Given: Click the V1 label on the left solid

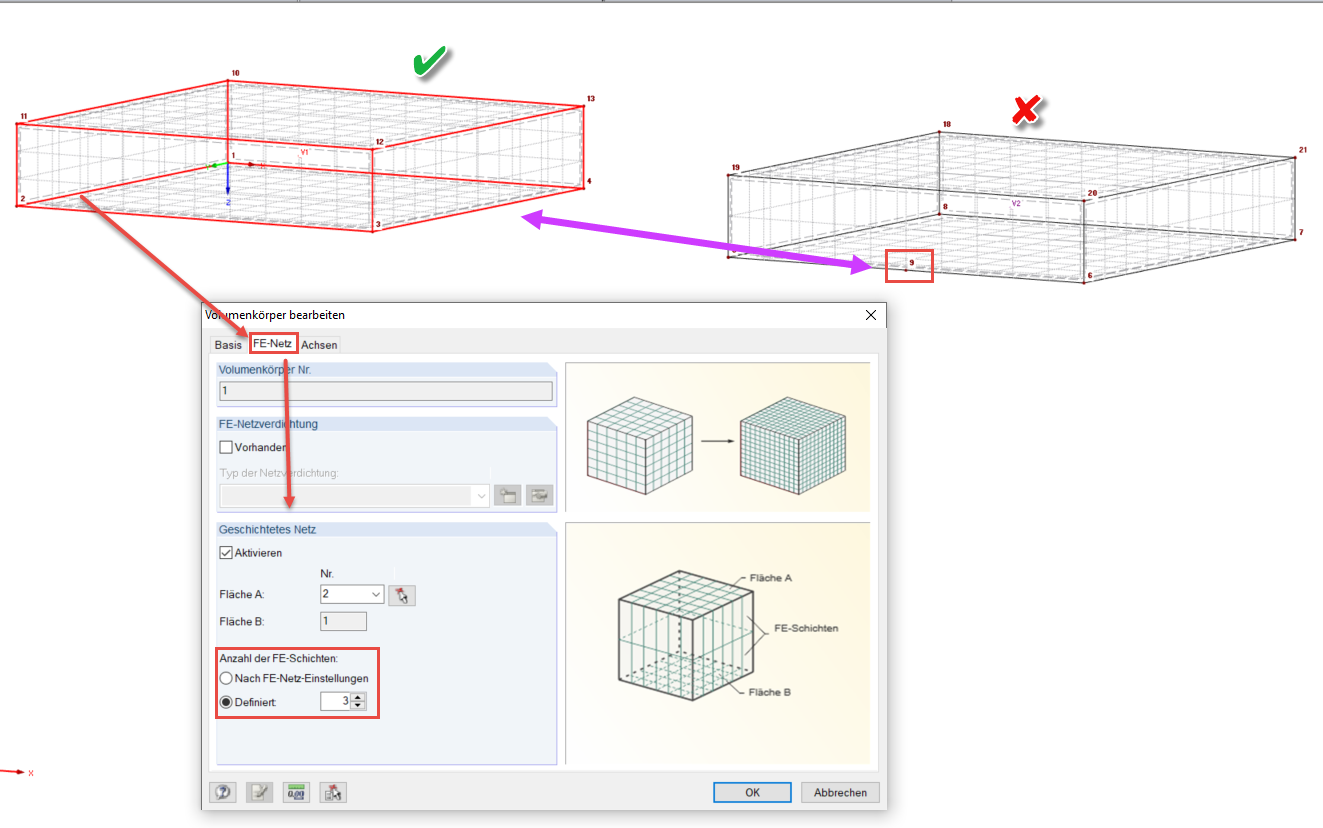Looking at the screenshot, I should coord(304,152).
